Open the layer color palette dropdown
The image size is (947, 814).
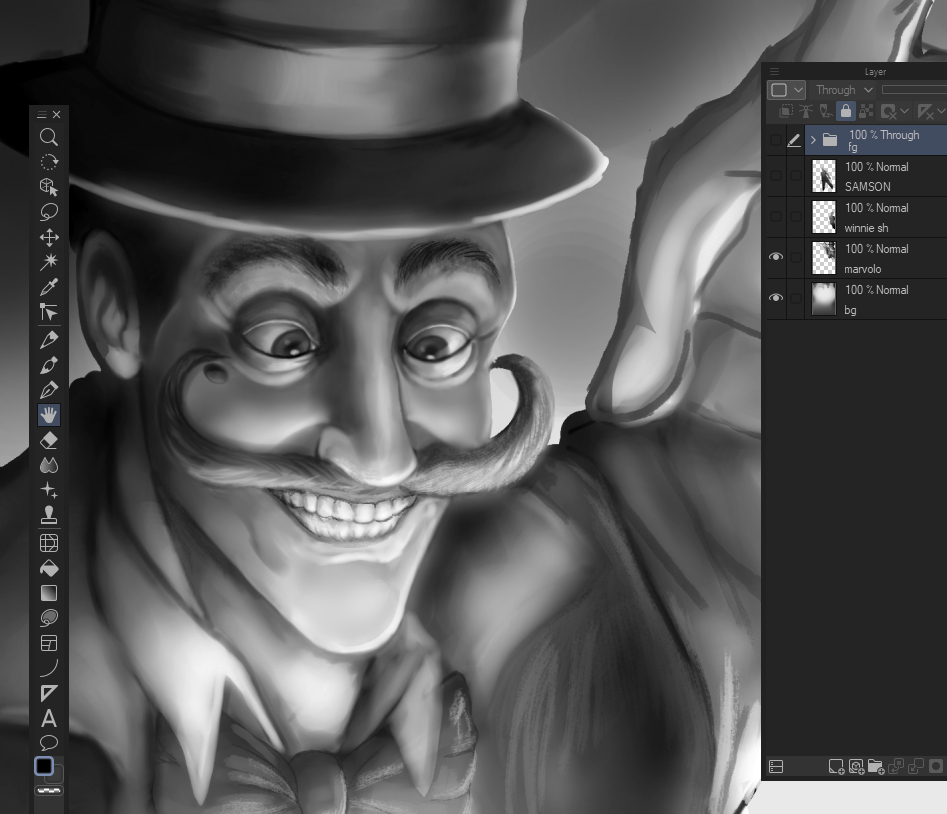(x=786, y=90)
